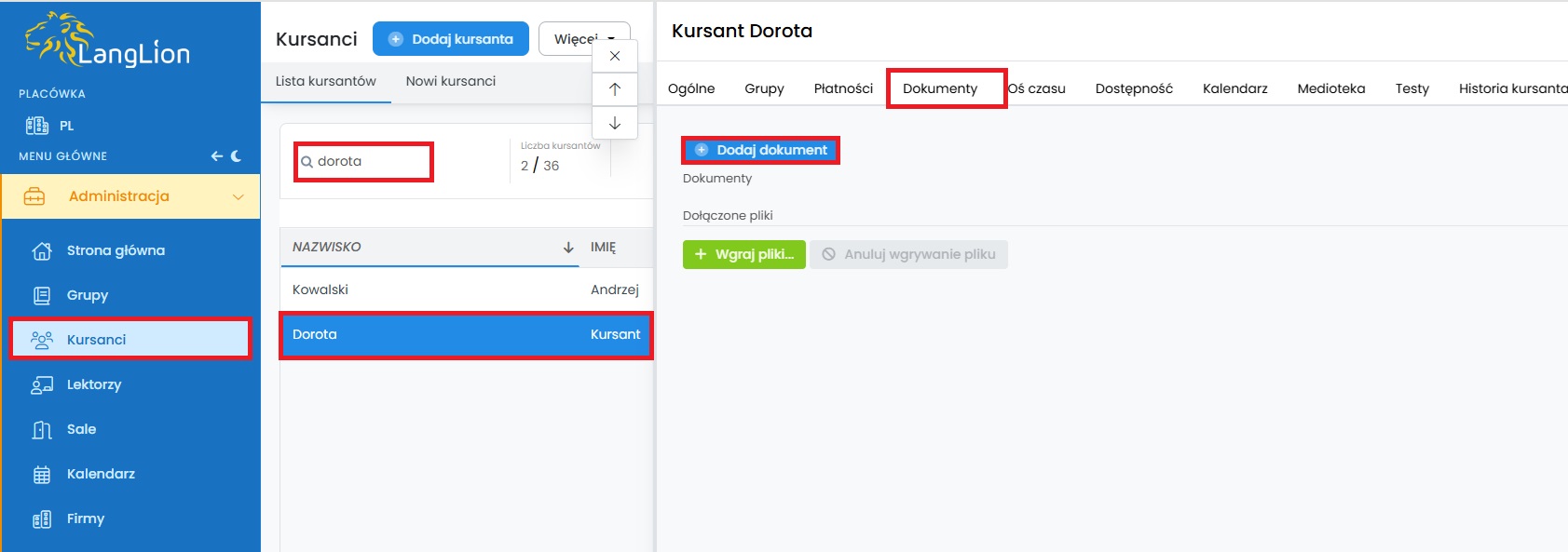This screenshot has height=552, width=1568.
Task: Toggle dark mode moon icon
Action: [x=236, y=156]
